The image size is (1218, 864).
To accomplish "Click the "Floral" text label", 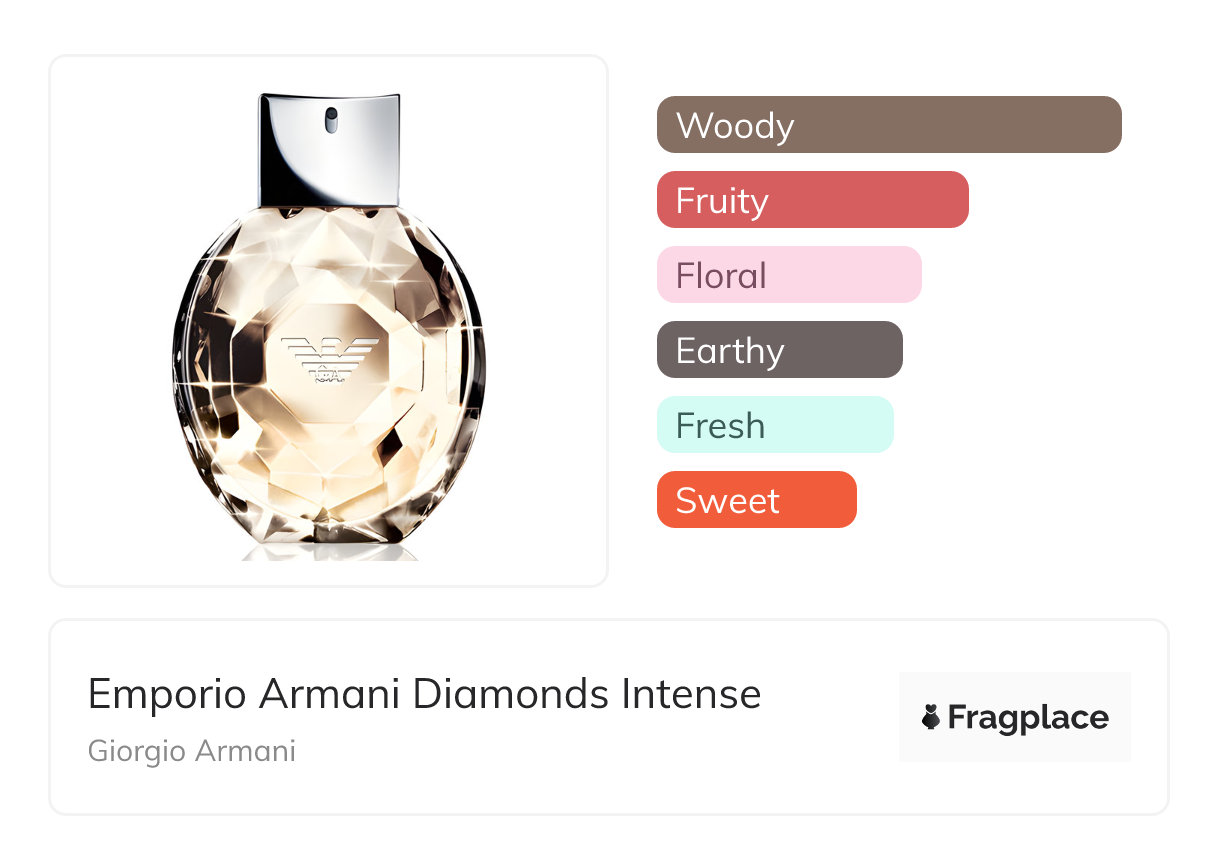I will 721,276.
